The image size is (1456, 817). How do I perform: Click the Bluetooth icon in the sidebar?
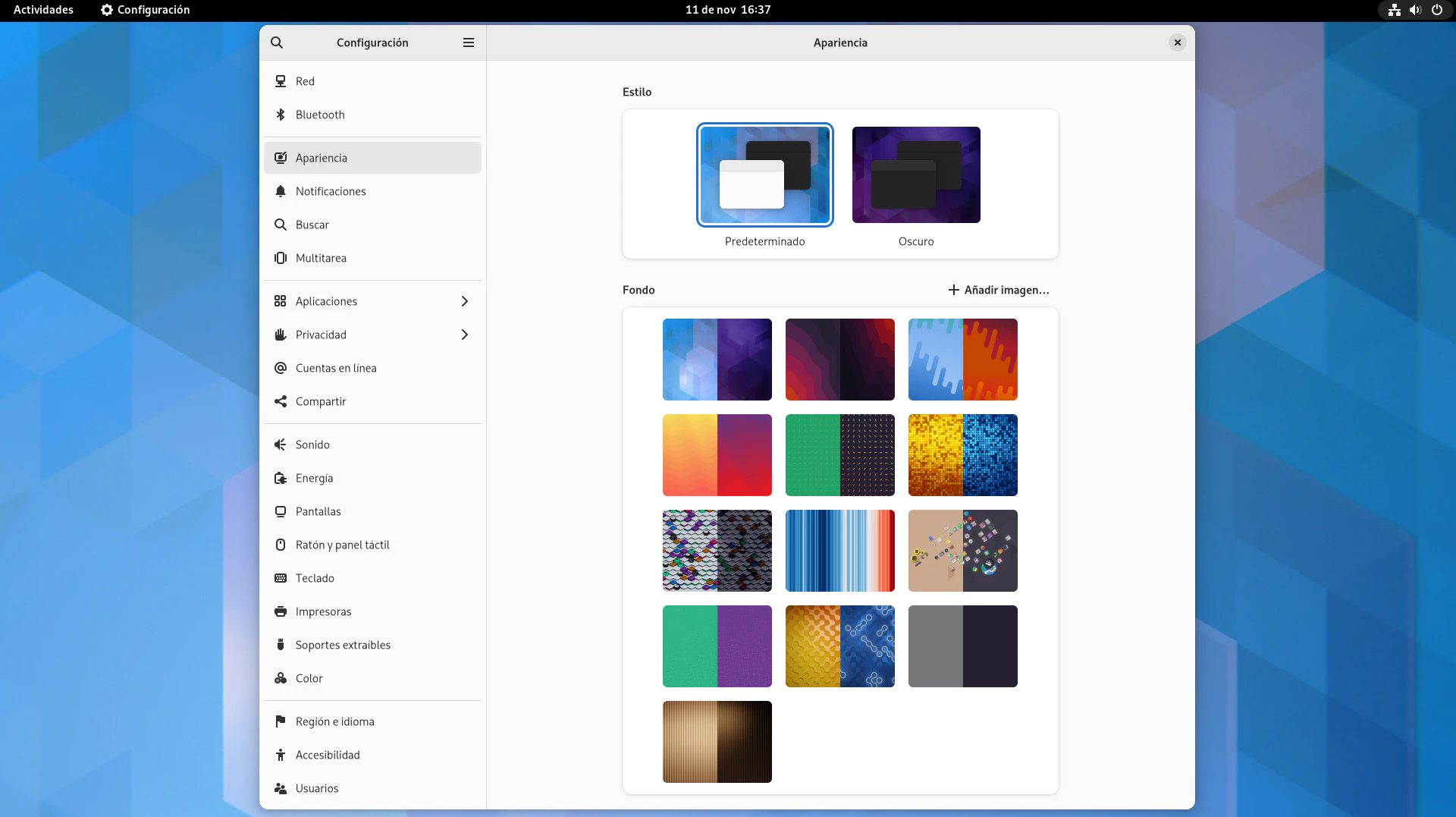pyautogui.click(x=281, y=115)
